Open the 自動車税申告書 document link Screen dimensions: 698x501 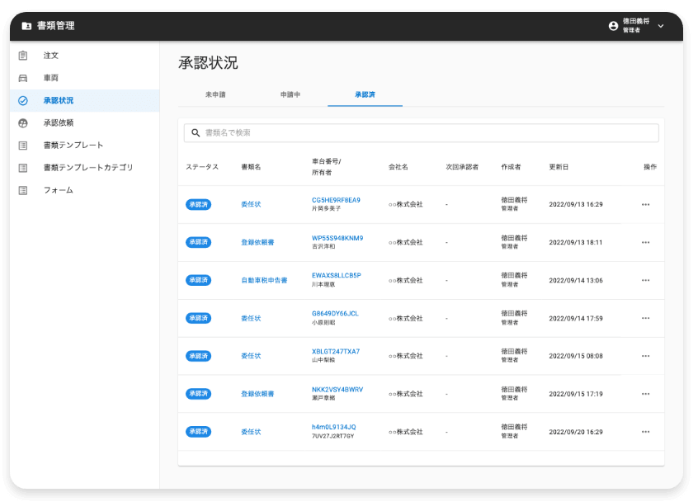click(264, 281)
